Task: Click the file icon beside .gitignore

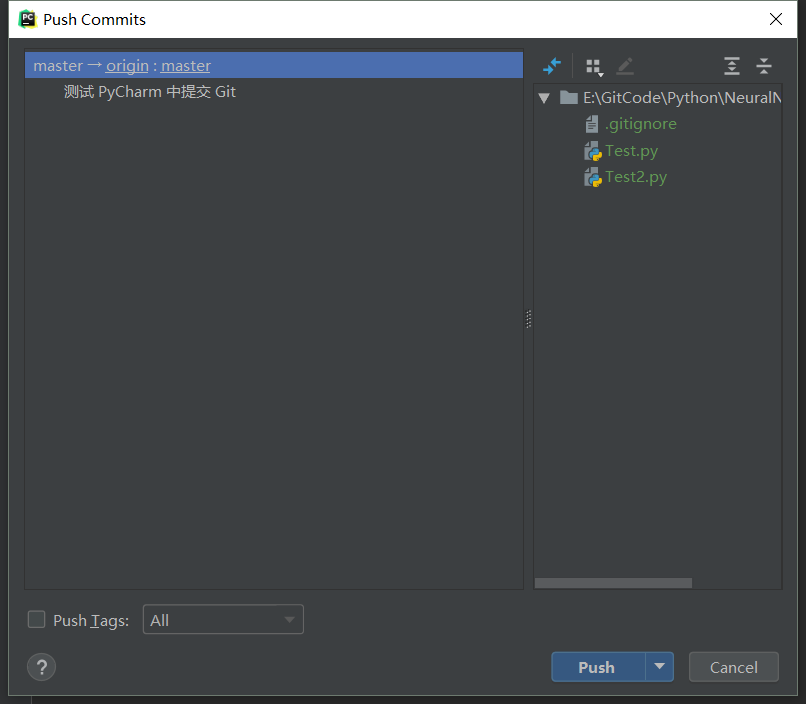Action: (591, 124)
